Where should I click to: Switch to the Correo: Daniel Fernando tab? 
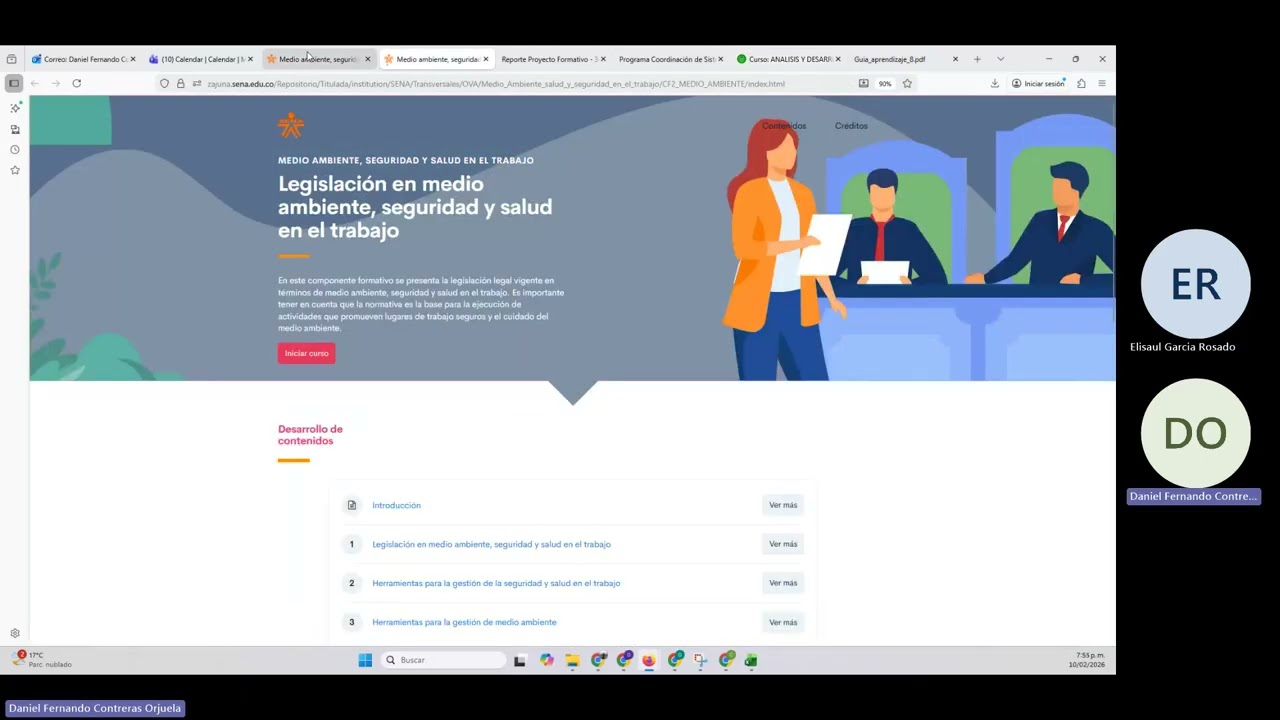pyautogui.click(x=84, y=59)
